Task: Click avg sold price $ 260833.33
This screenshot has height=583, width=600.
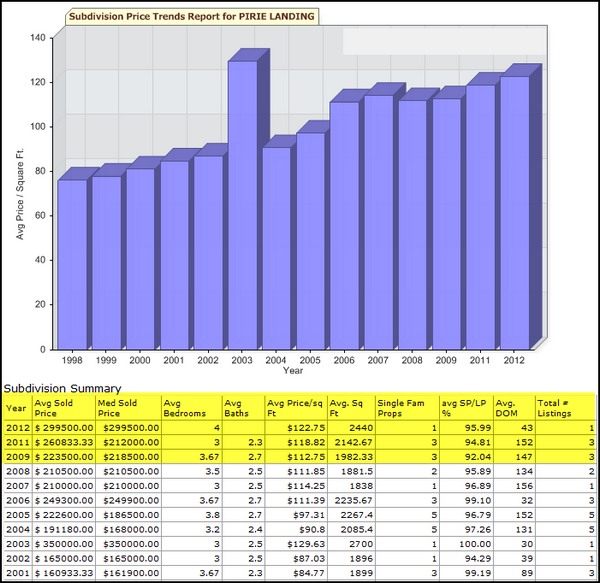Action: 64,442
